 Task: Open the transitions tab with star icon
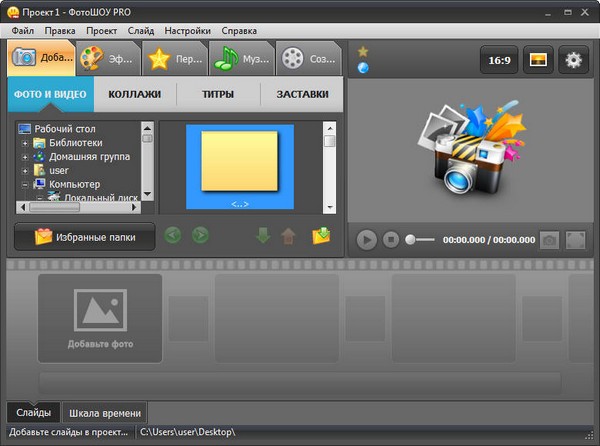click(x=174, y=58)
